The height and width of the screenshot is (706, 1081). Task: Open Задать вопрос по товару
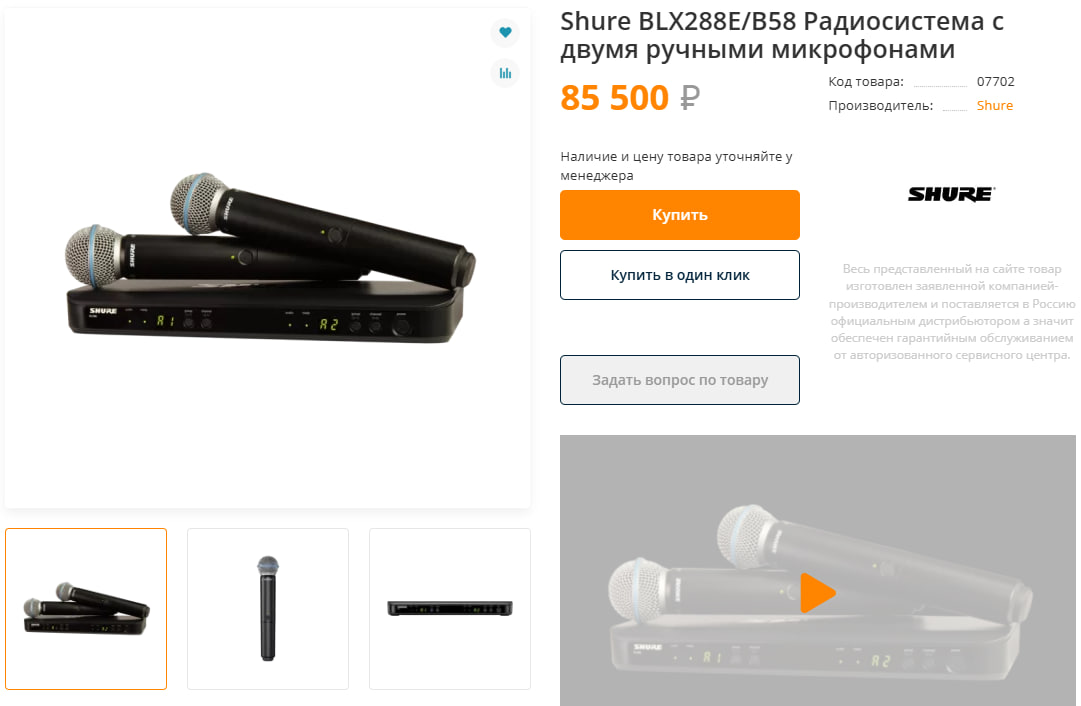click(680, 380)
